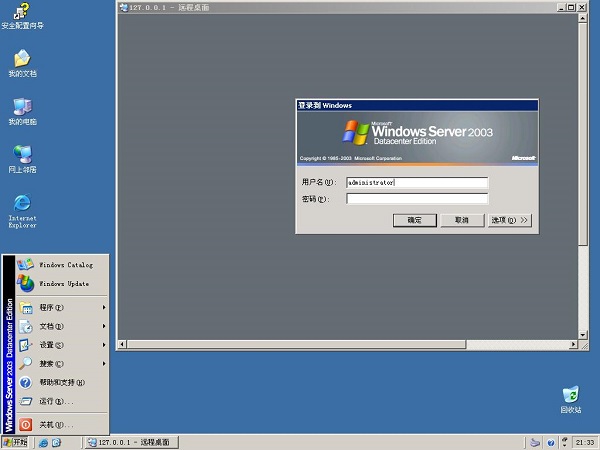Viewport: 600px width, 450px height.
Task: Select Help and Support in Start menu
Action: pyautogui.click(x=62, y=382)
